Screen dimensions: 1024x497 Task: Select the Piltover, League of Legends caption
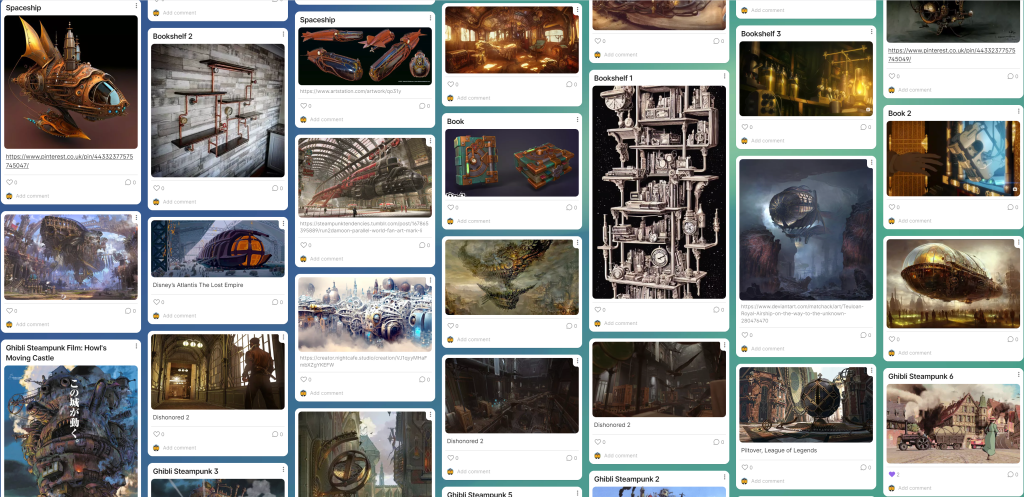(x=779, y=450)
